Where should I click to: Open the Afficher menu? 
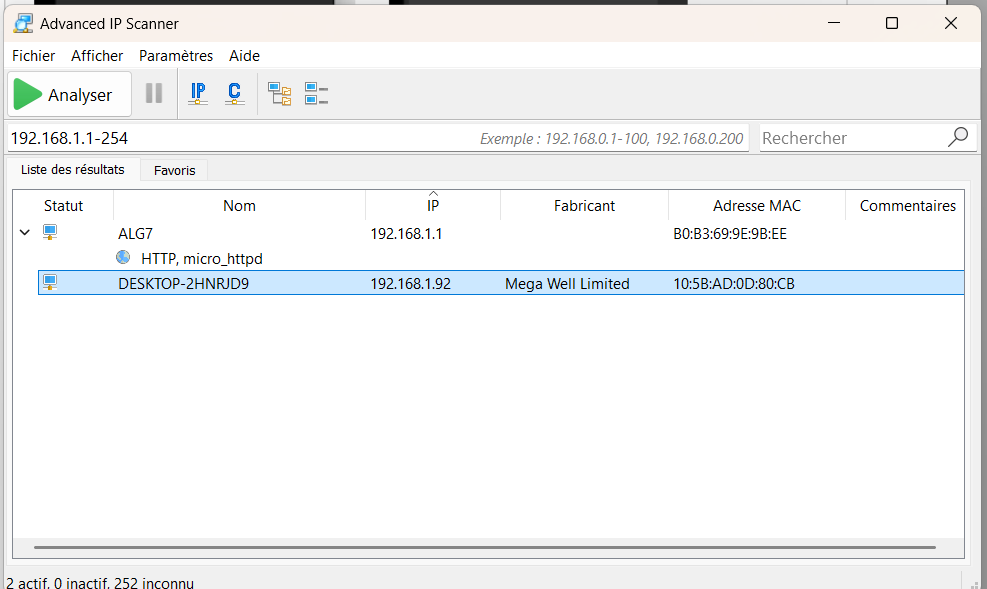coord(97,56)
